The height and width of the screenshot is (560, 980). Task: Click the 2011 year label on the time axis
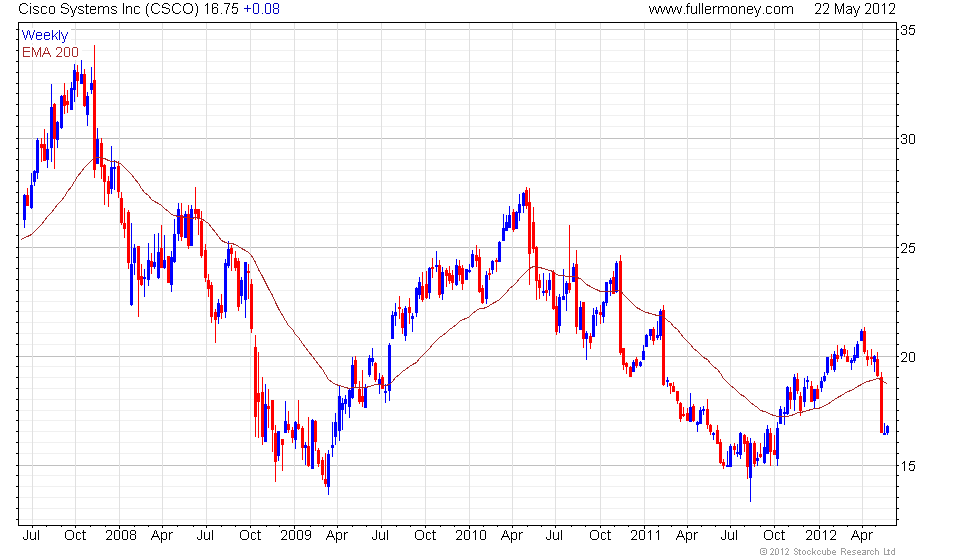tap(646, 536)
